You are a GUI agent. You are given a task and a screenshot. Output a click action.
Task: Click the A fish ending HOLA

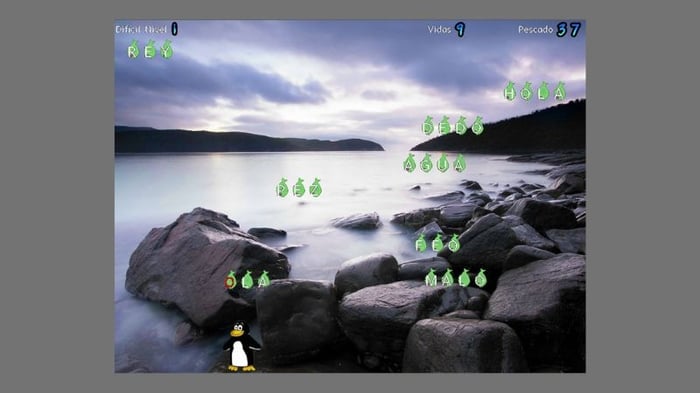click(x=560, y=92)
